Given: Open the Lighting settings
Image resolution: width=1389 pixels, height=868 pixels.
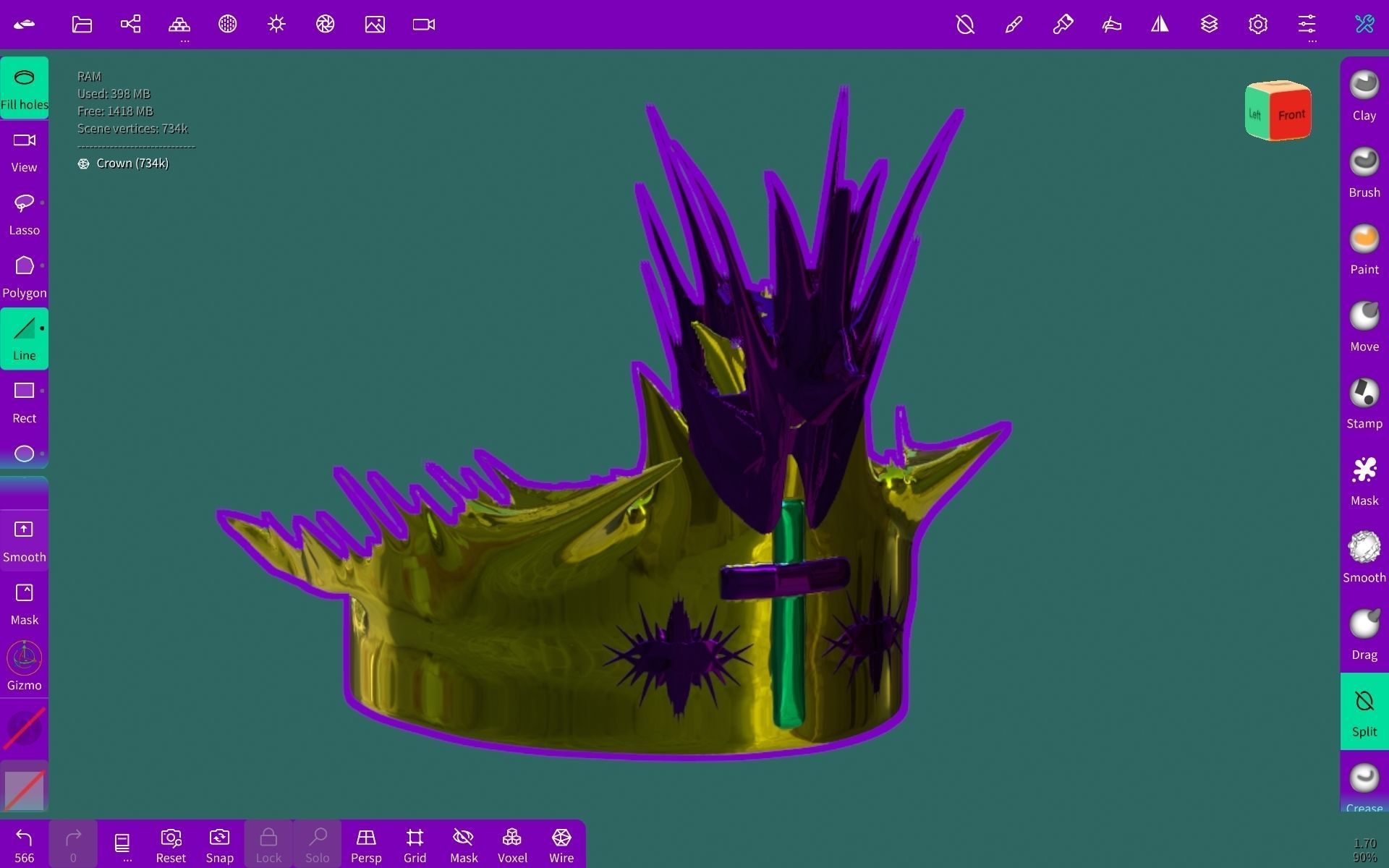Looking at the screenshot, I should pos(276,24).
